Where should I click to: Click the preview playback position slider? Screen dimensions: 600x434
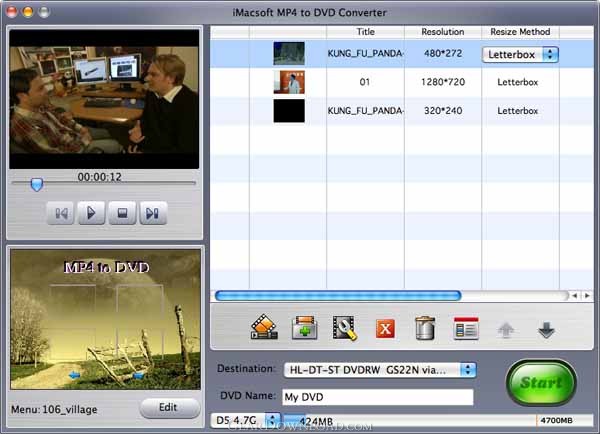37,184
